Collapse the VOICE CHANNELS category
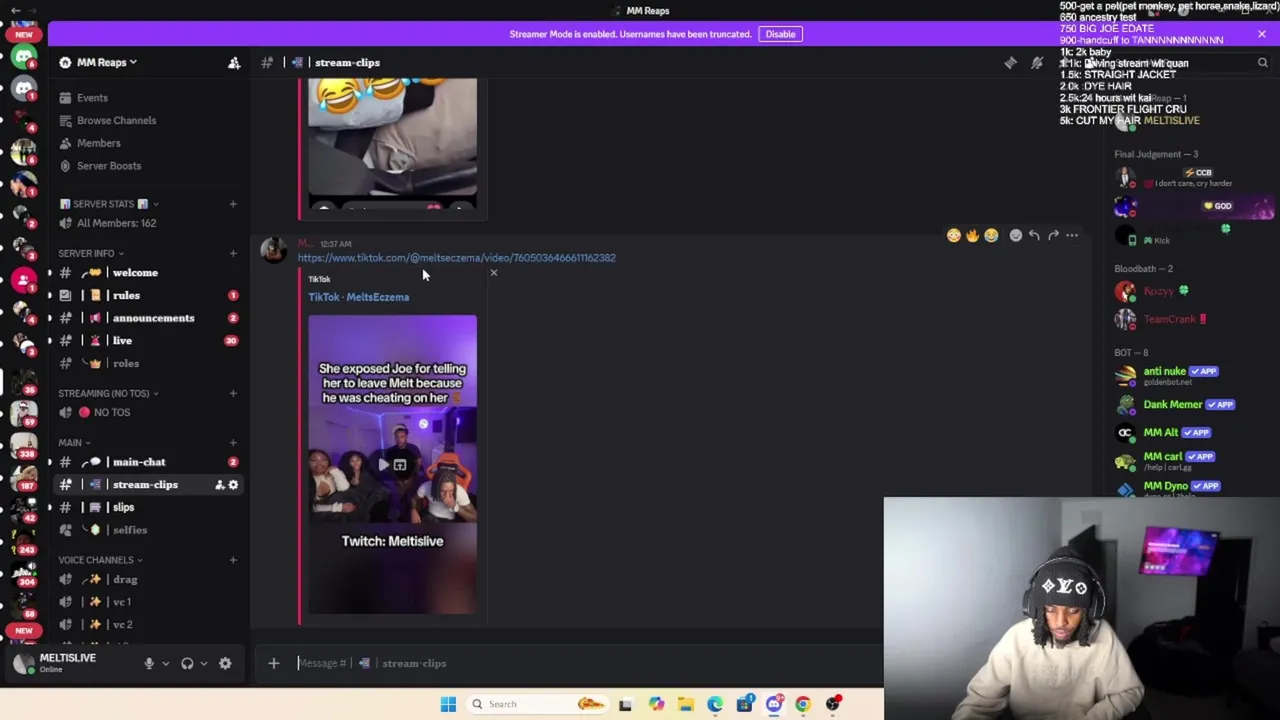The image size is (1280, 720). 100,560
